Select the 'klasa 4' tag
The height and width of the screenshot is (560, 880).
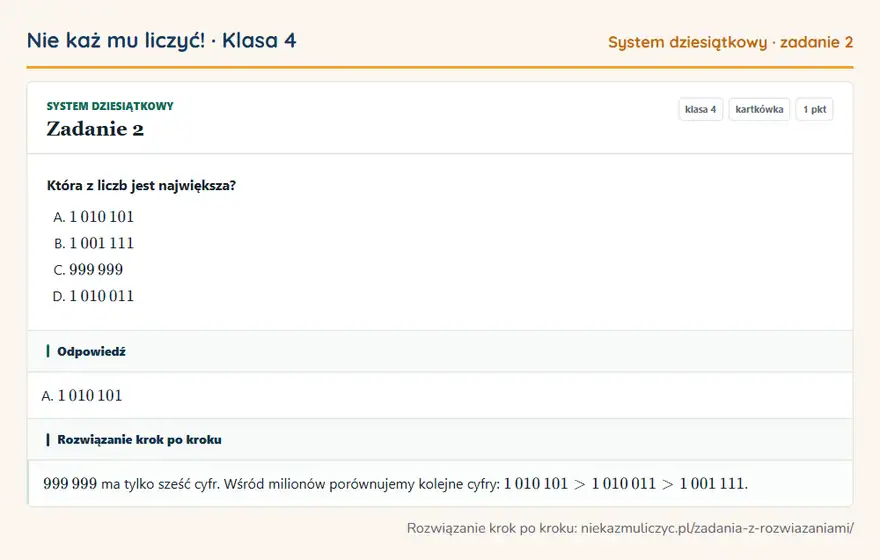coord(700,109)
